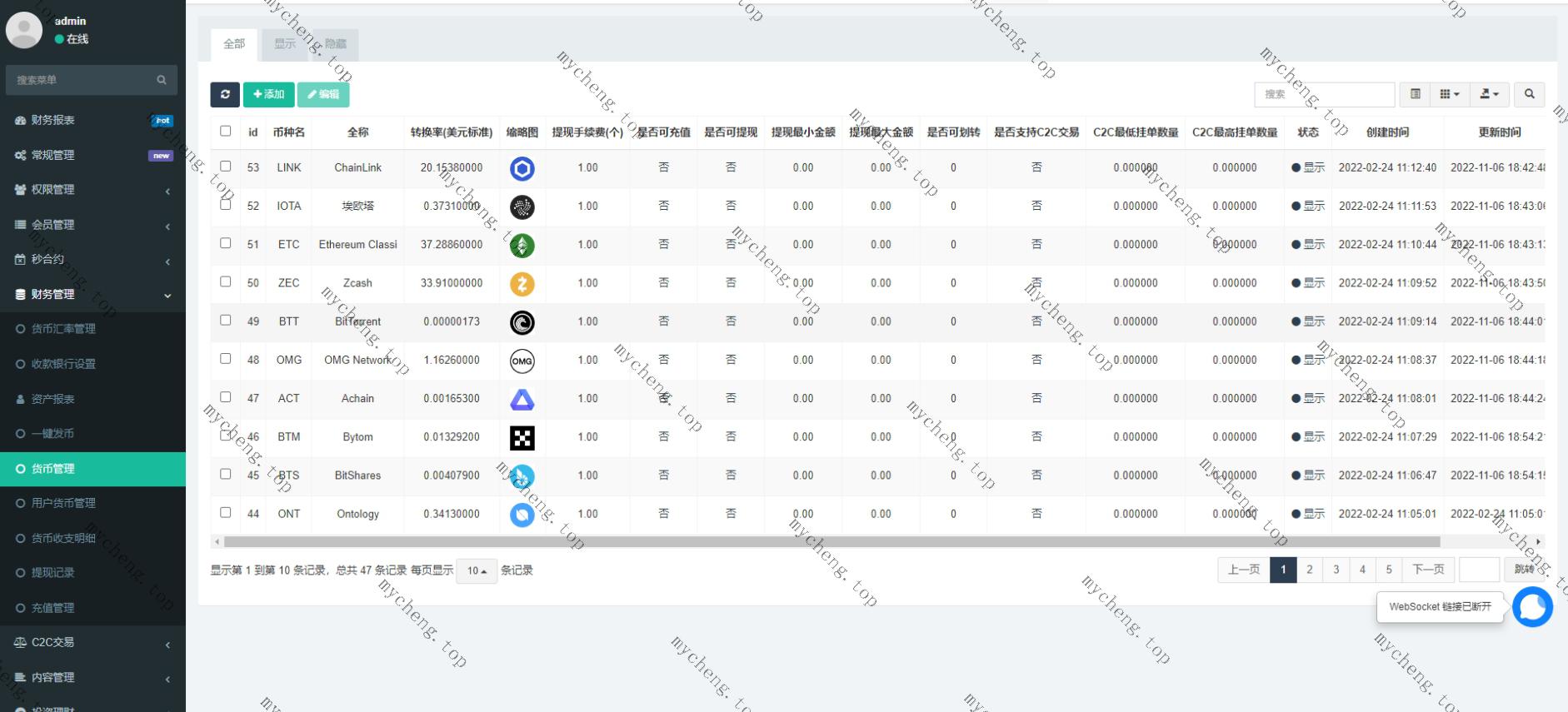
Task: Sort by the 转换率(美元标准) column header
Action: click(452, 132)
